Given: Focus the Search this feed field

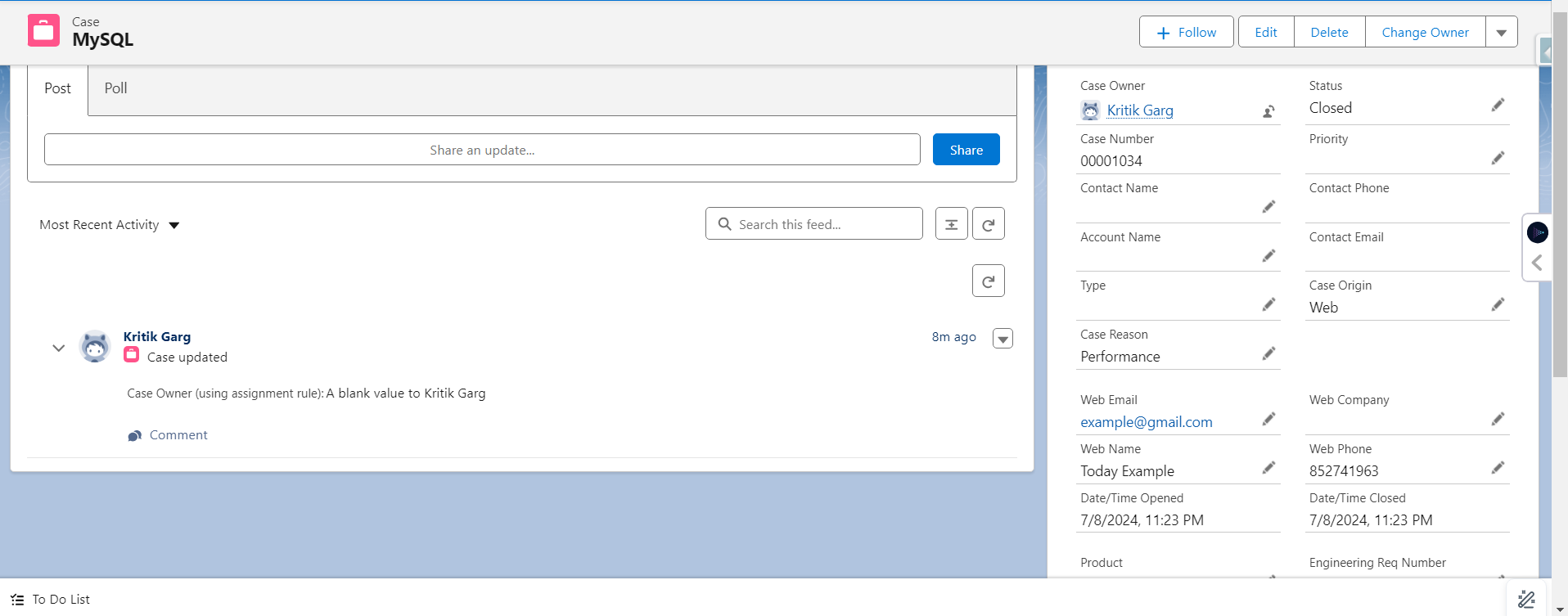Looking at the screenshot, I should coord(813,223).
